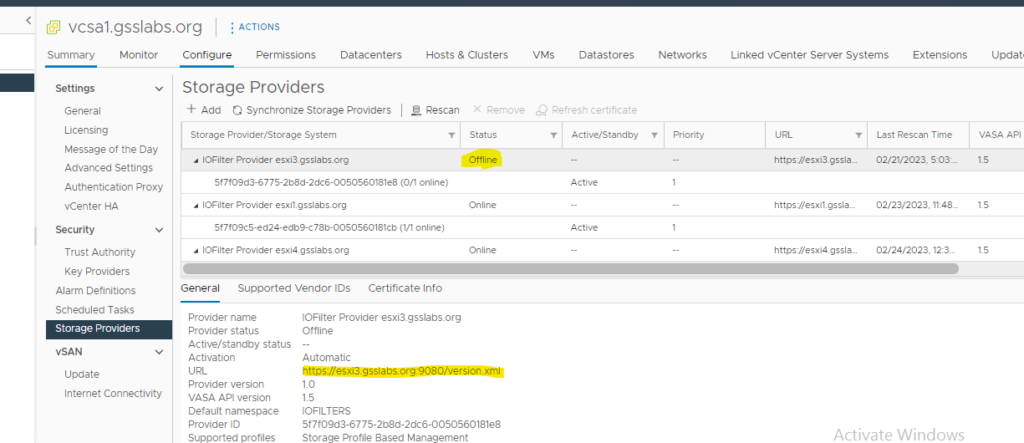Screen dimensions: 1024x443
Task: Collapse IOFilter Provider esxi3.gsslabs.org row
Action: click(197, 161)
